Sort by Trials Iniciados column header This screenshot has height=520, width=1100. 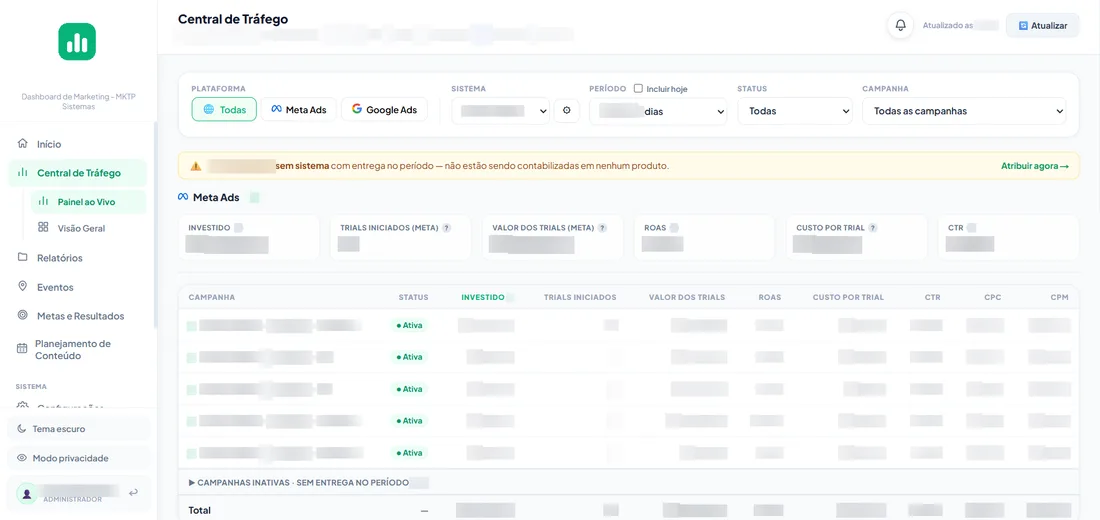[x=580, y=298]
